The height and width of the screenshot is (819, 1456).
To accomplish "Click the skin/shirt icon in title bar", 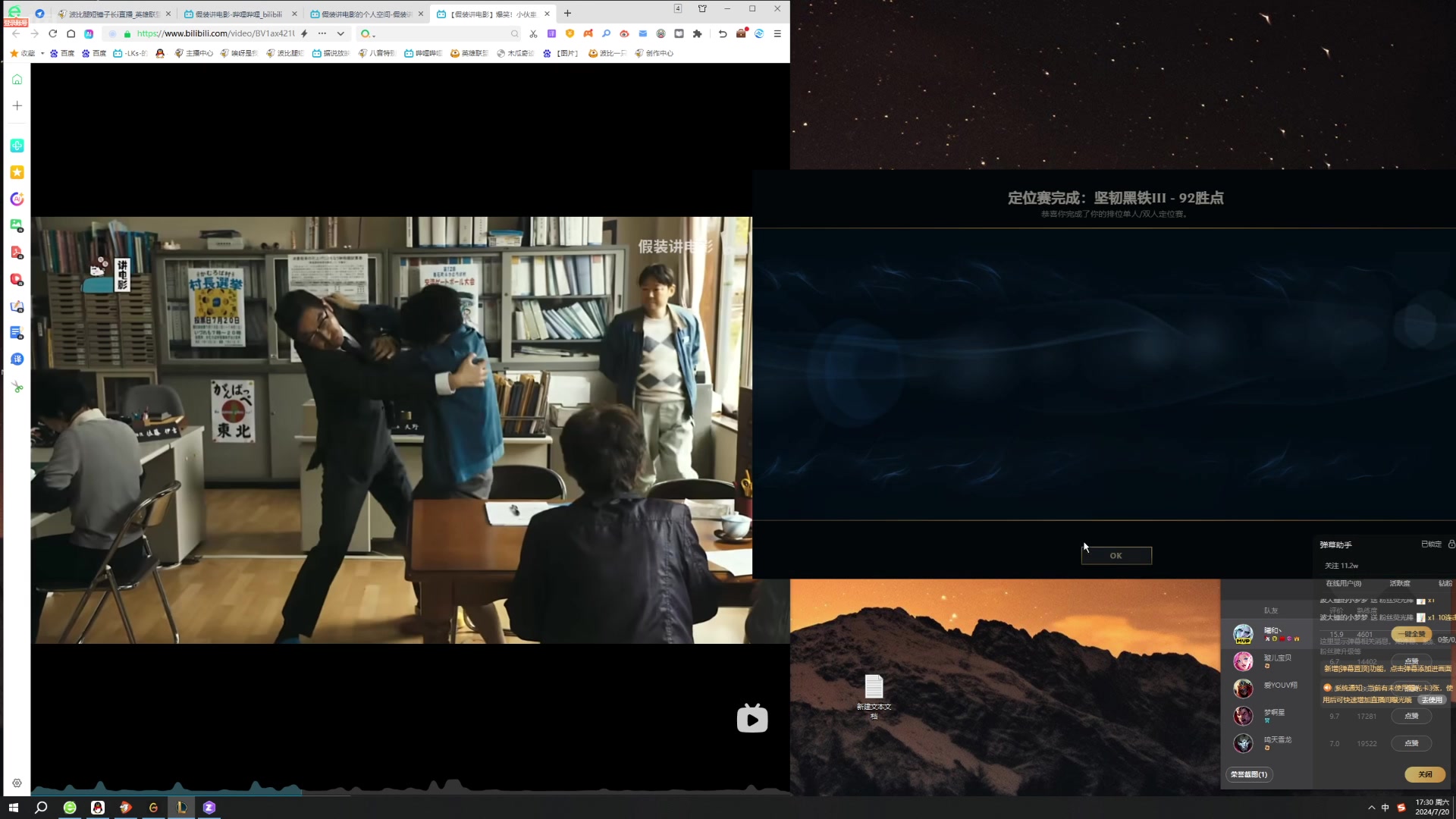I will [x=702, y=8].
